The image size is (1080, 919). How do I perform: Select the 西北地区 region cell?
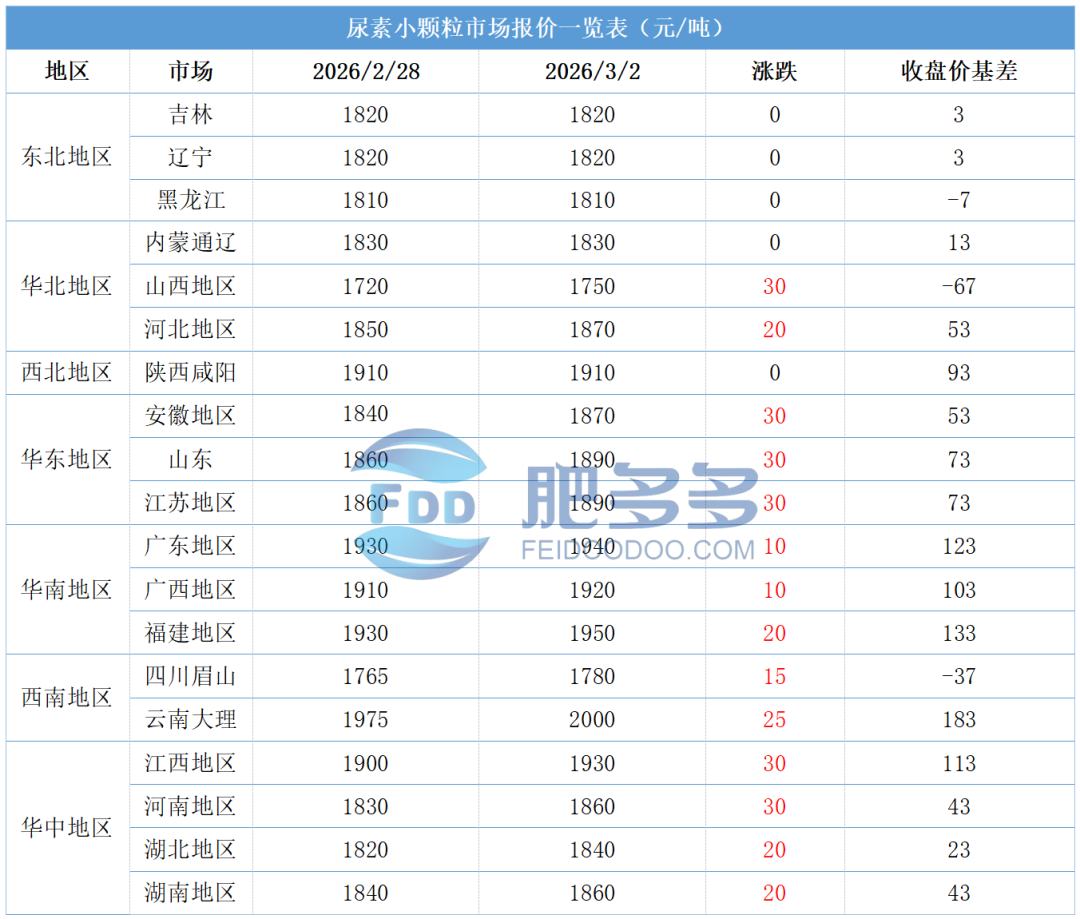pyautogui.click(x=66, y=373)
